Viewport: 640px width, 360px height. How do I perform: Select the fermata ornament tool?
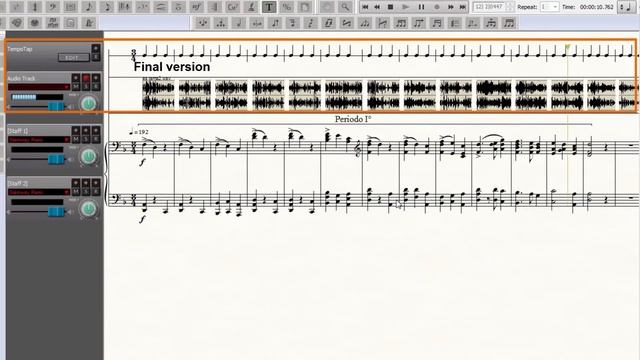[x=178, y=7]
